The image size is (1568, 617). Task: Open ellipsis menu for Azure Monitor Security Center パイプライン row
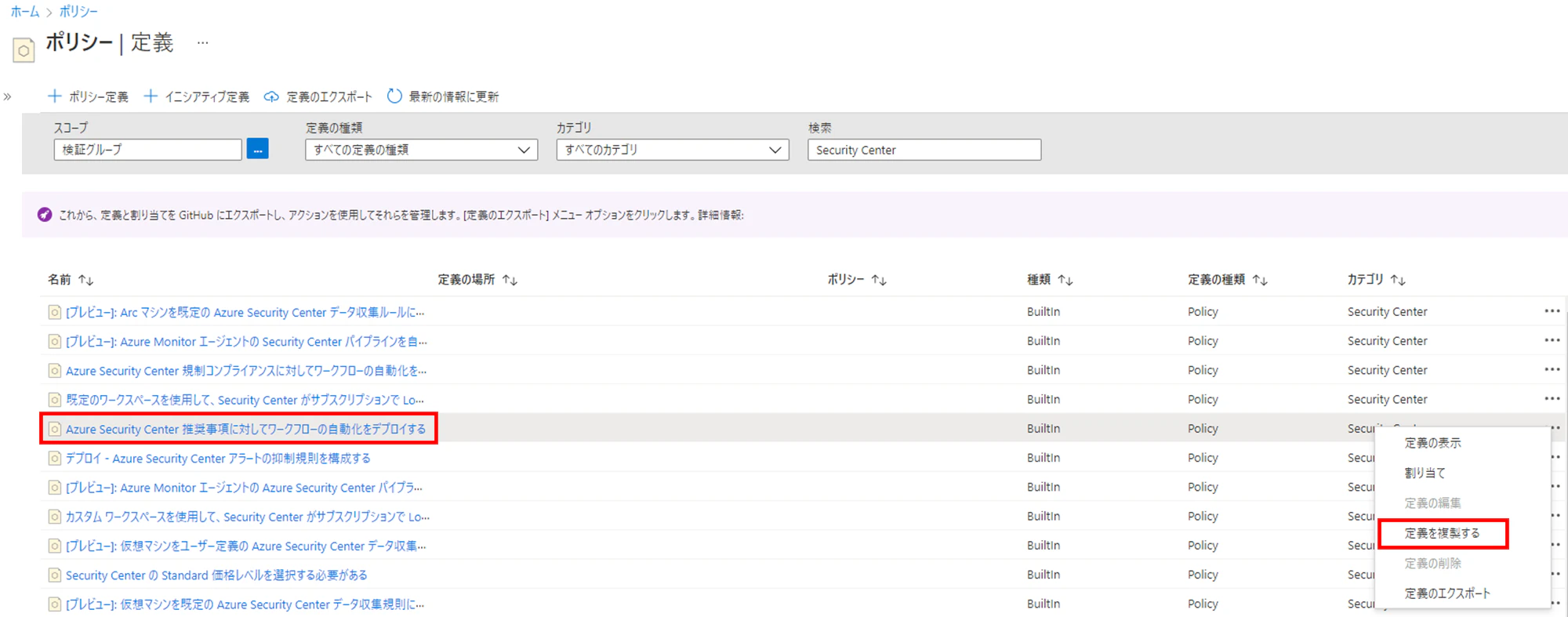click(1552, 340)
